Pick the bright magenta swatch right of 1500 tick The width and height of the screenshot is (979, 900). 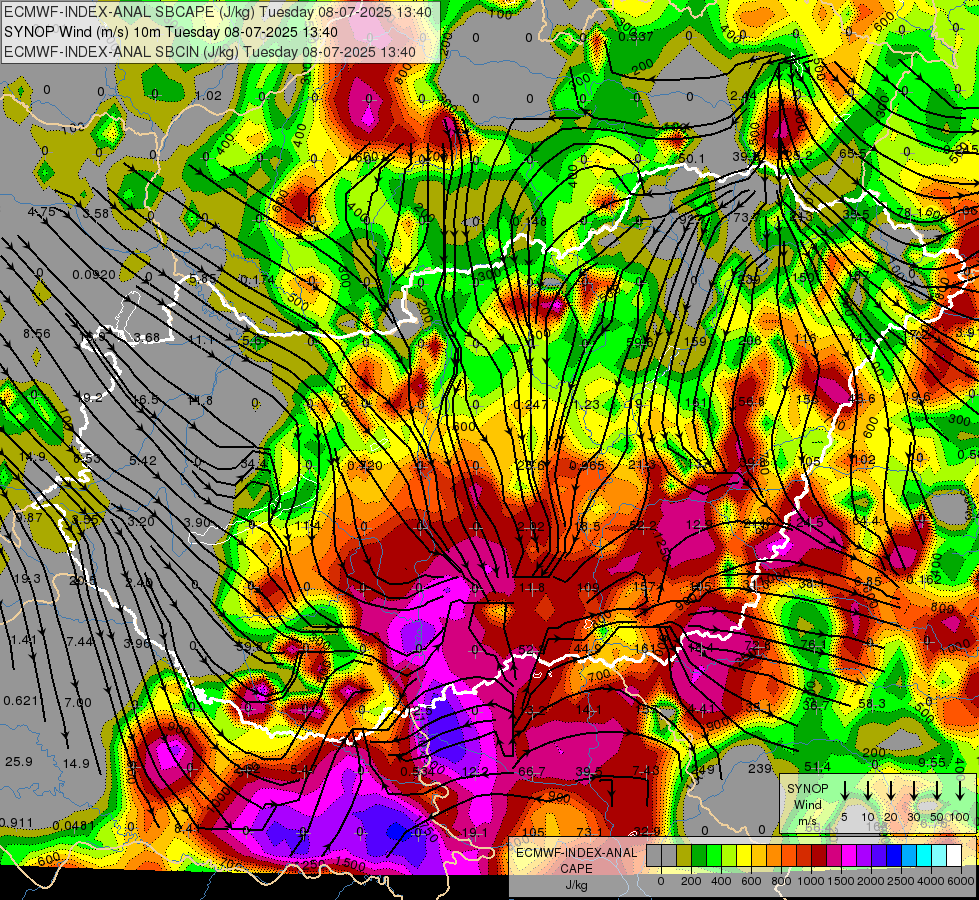click(849, 855)
